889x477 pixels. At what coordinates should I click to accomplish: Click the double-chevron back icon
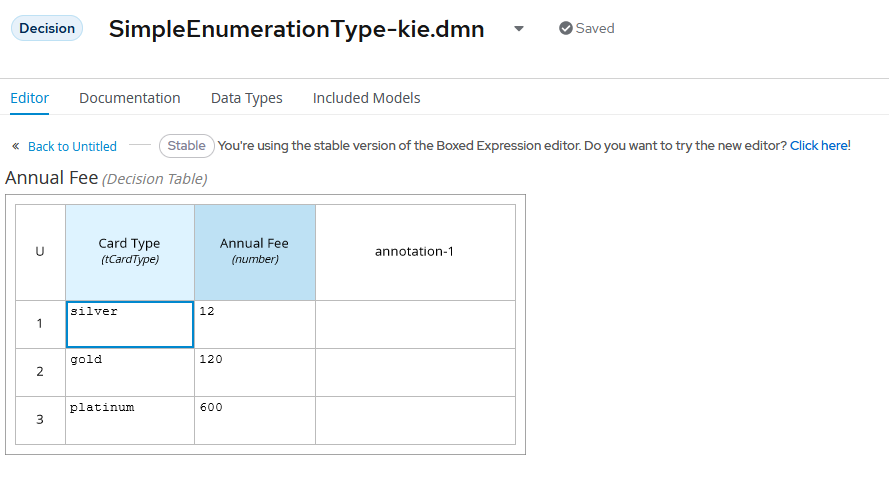click(15, 146)
